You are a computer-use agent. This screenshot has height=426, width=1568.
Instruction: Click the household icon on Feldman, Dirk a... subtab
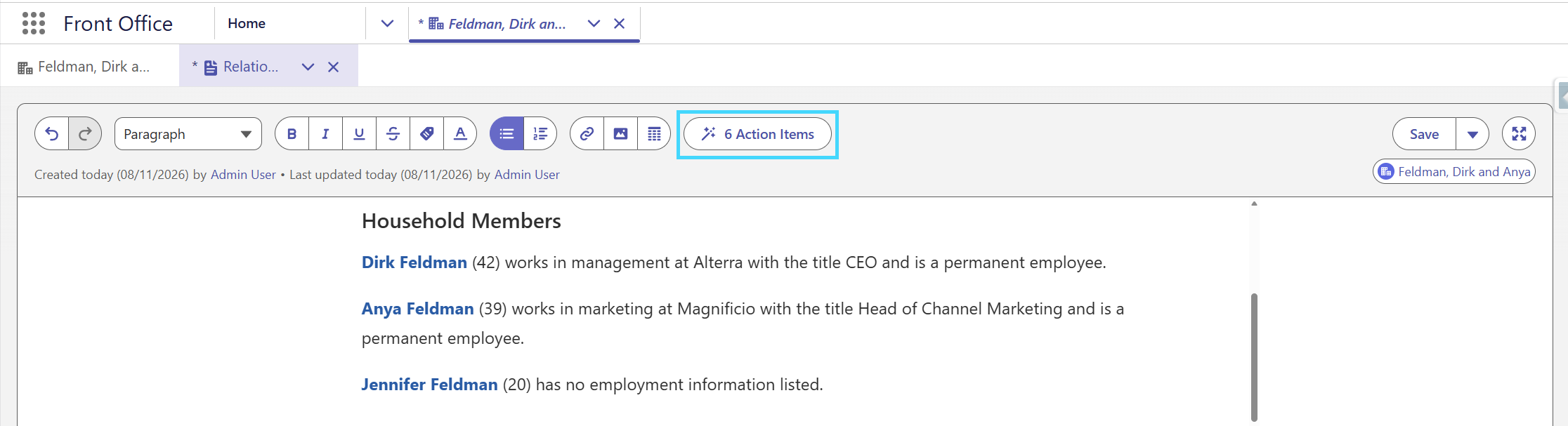(x=25, y=67)
